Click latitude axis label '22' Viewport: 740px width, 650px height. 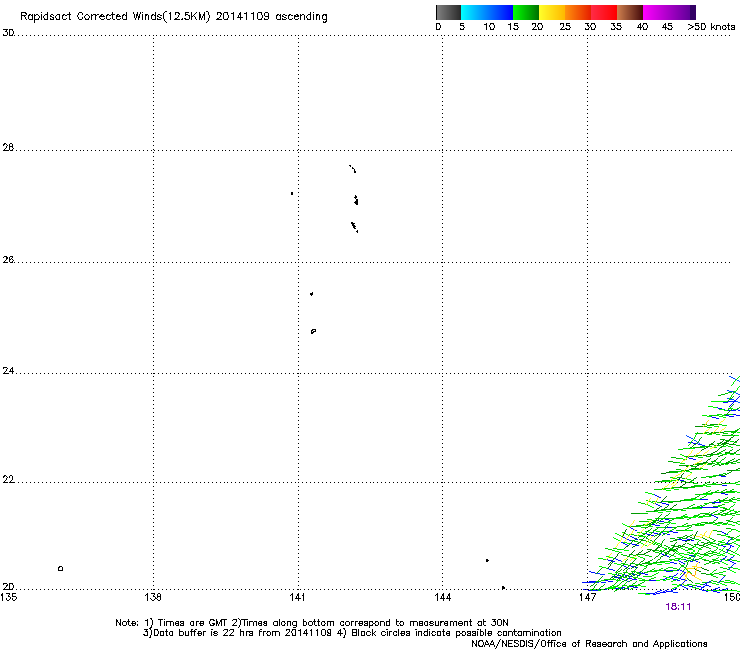8,480
